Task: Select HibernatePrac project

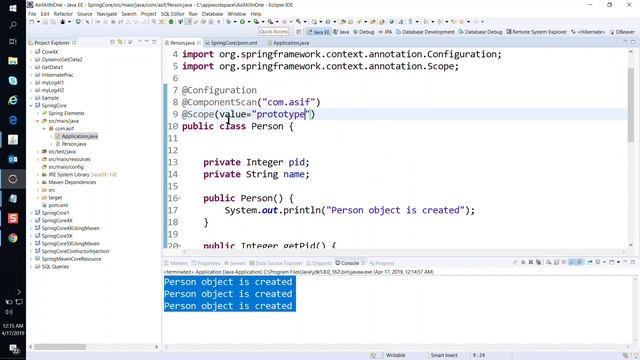Action: (54, 75)
